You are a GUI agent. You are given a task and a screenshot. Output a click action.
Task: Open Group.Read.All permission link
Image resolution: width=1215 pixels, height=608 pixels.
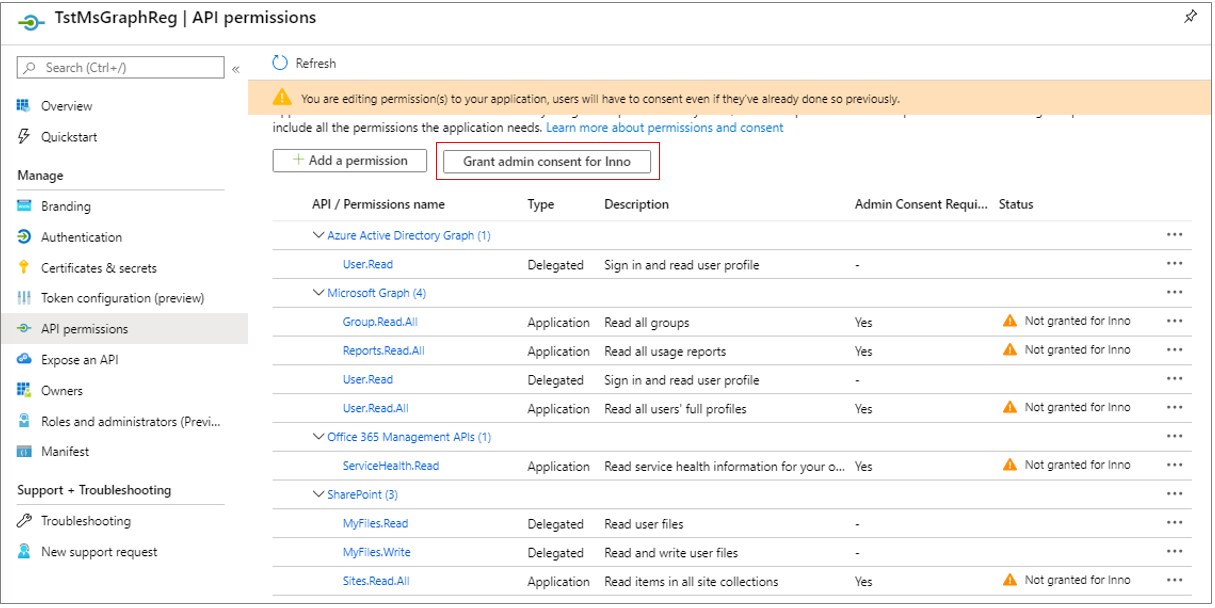tap(380, 322)
